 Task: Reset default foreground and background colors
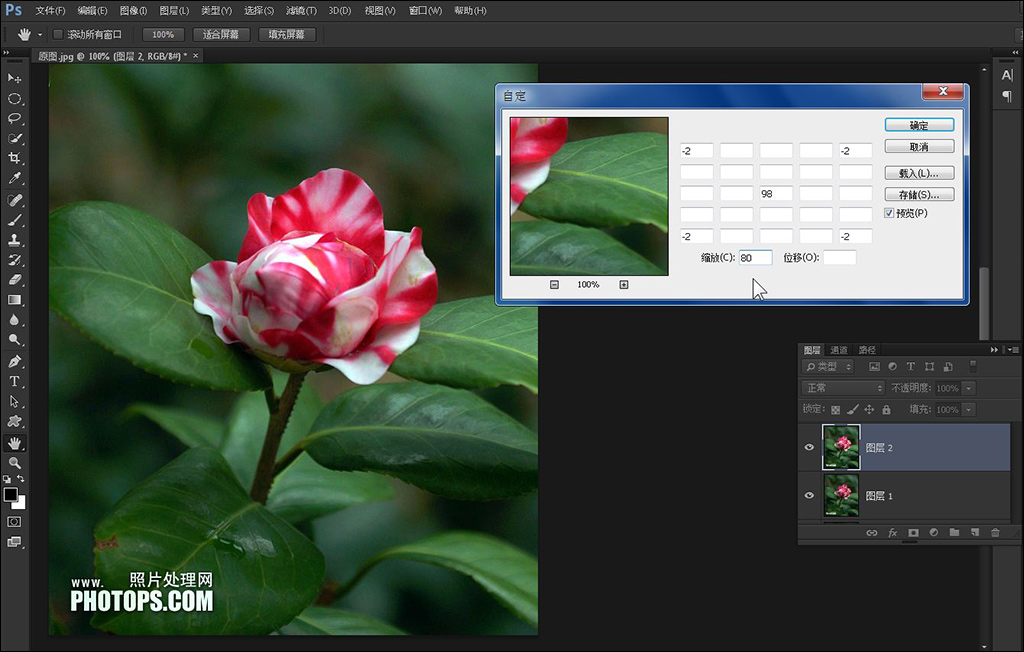tap(7, 479)
